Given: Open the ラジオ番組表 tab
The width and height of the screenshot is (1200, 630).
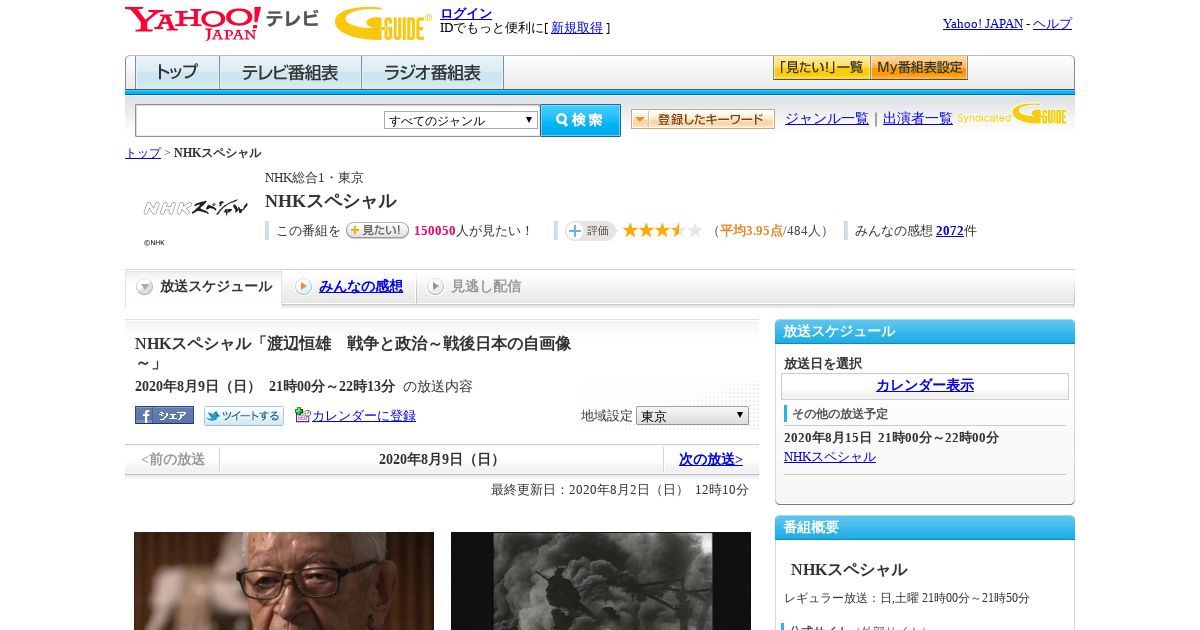Looking at the screenshot, I should coord(433,72).
